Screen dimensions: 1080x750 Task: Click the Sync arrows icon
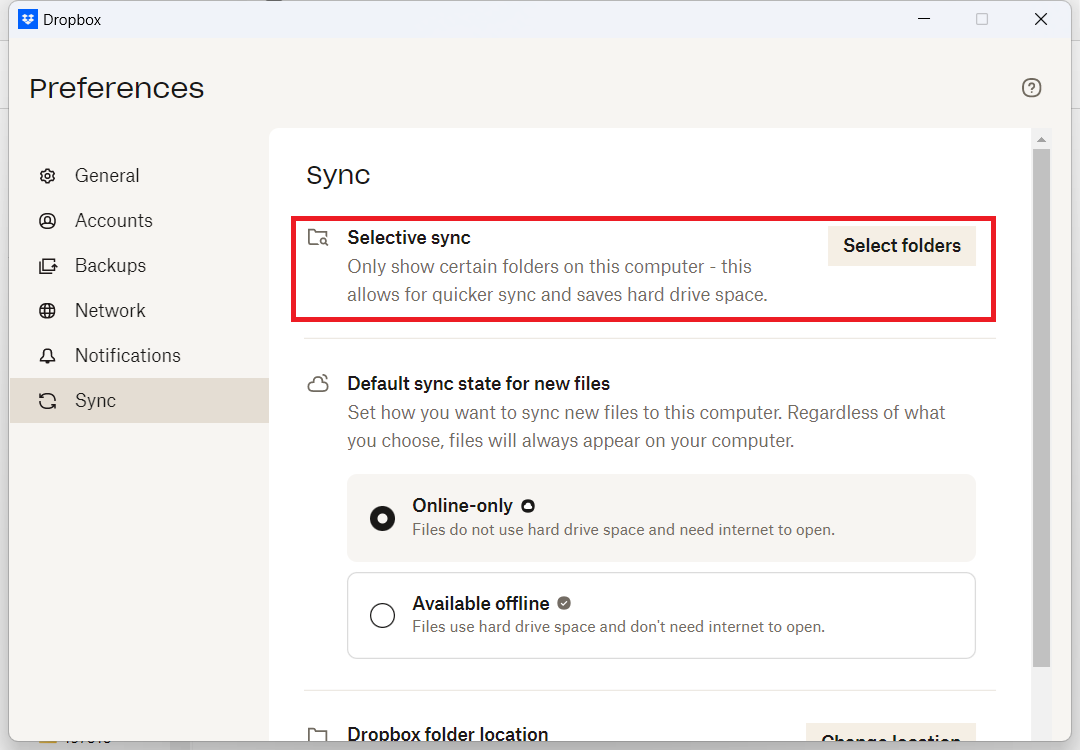click(48, 401)
